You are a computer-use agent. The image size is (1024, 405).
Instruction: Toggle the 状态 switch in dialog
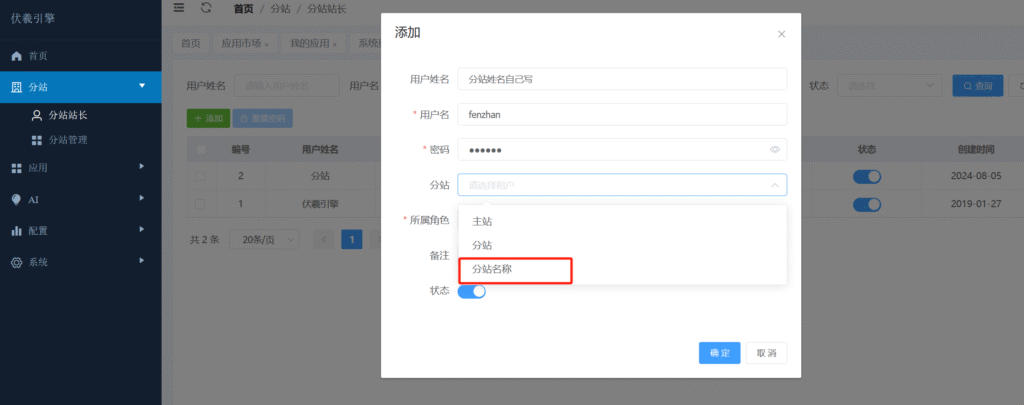tap(472, 291)
